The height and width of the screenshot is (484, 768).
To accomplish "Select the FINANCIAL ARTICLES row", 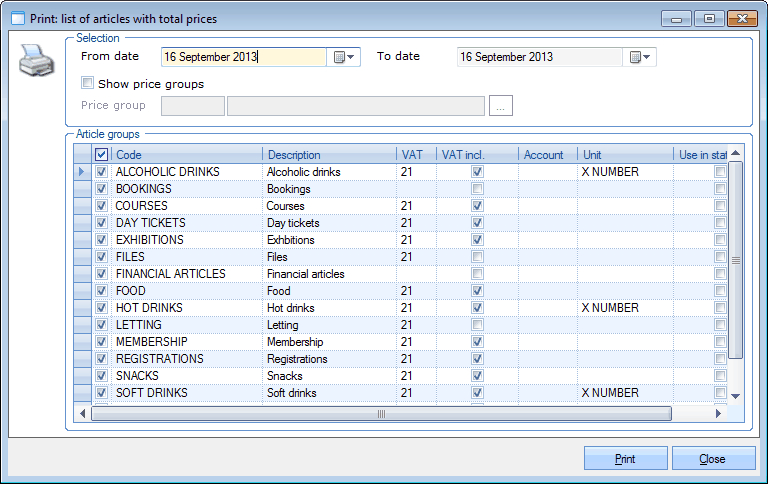I will (171, 274).
